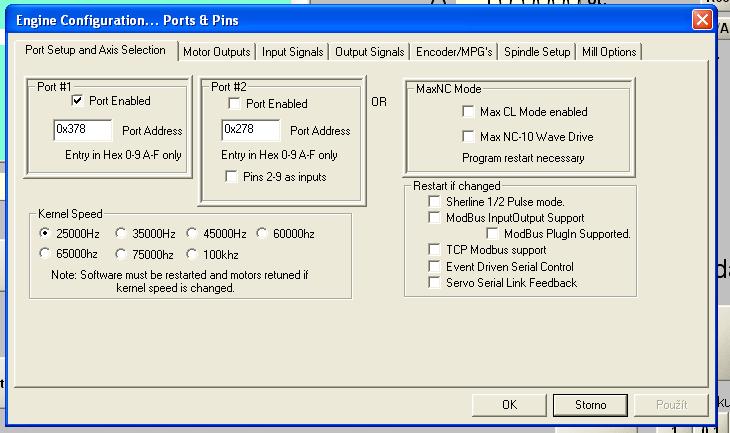
Task: Click the Storno cancel button
Action: click(x=590, y=405)
